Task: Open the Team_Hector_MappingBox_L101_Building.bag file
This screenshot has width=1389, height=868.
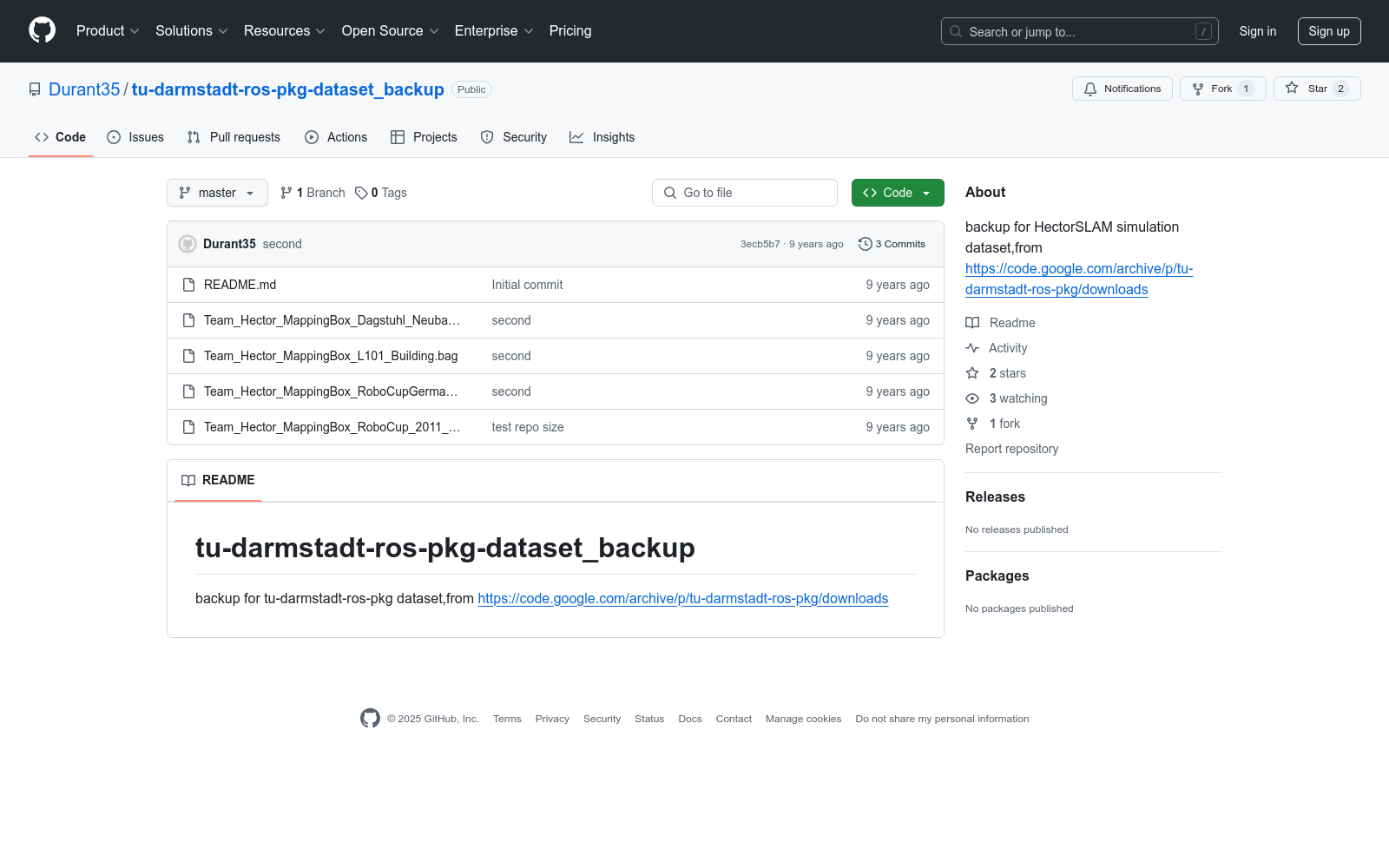Action: pos(331,356)
